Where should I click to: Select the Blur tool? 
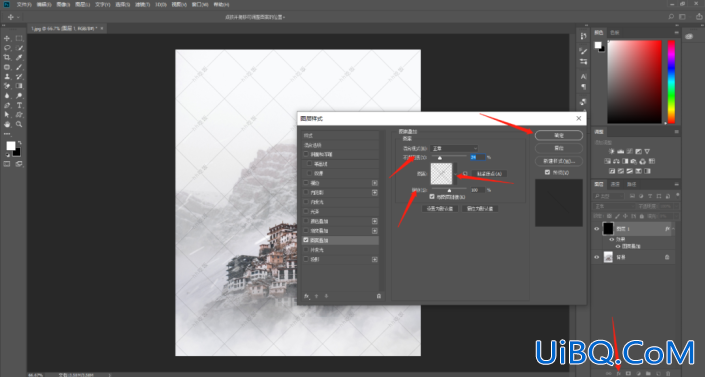(x=7, y=95)
